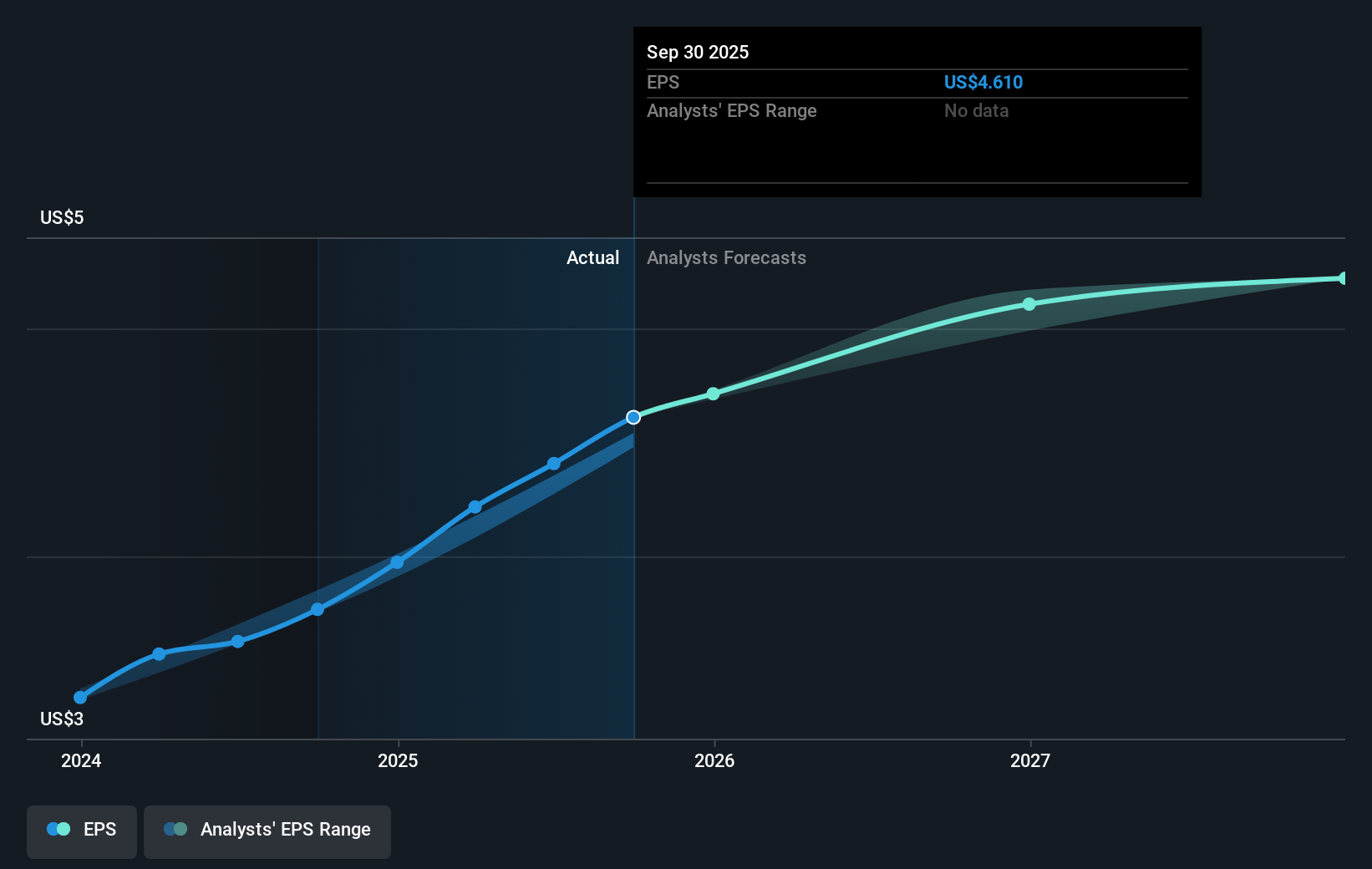Click the '2024' x-axis label
The image size is (1372, 869).
click(x=81, y=760)
